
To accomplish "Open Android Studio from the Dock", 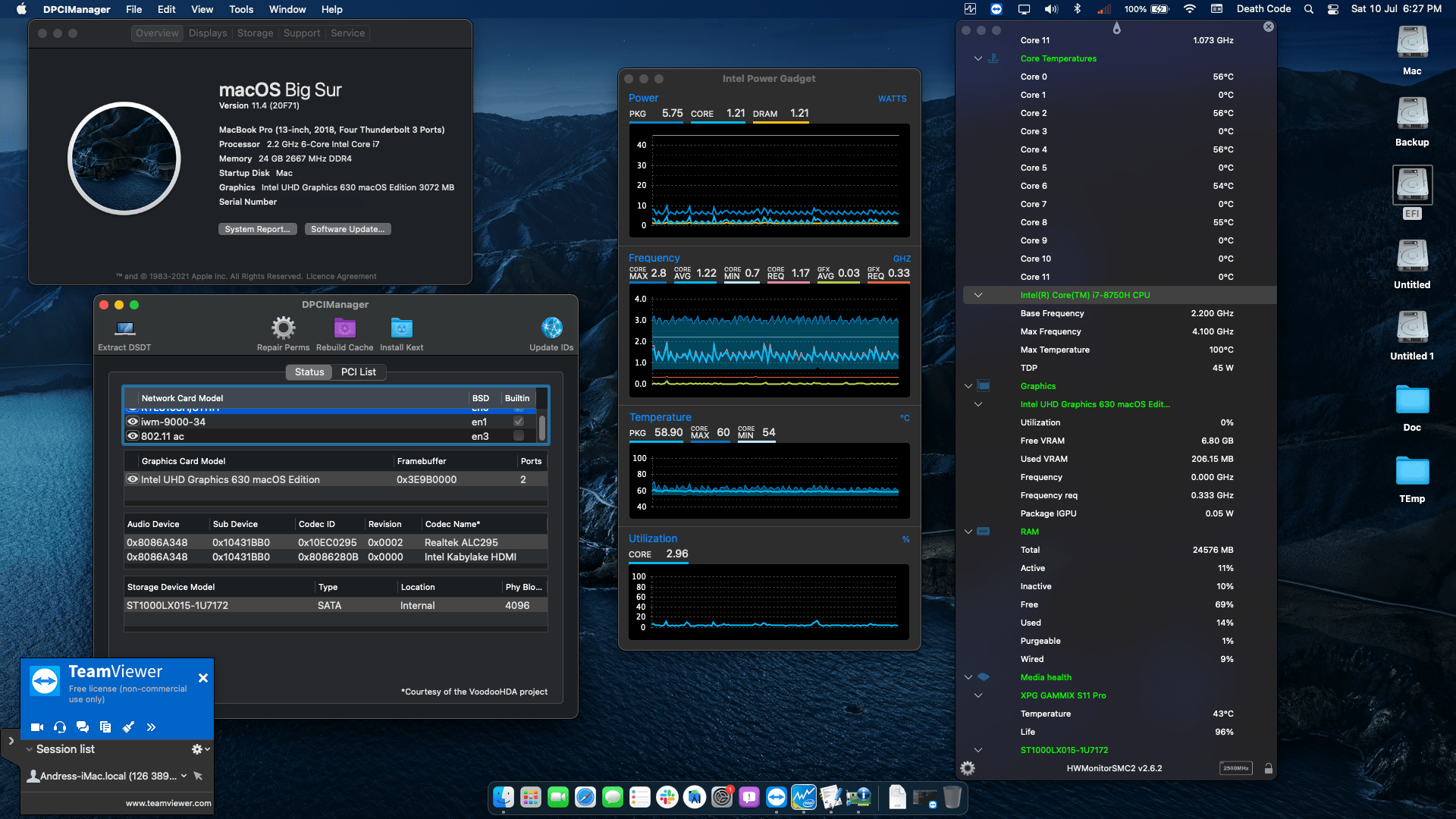I will 695,797.
